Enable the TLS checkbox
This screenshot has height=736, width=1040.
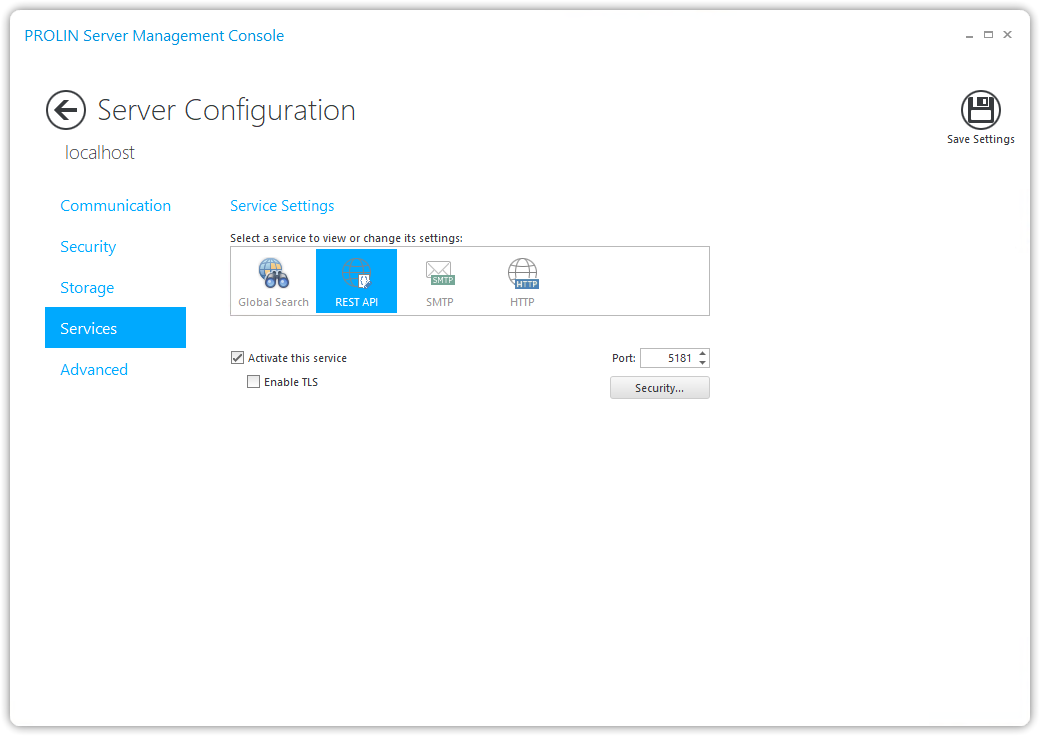click(x=254, y=382)
